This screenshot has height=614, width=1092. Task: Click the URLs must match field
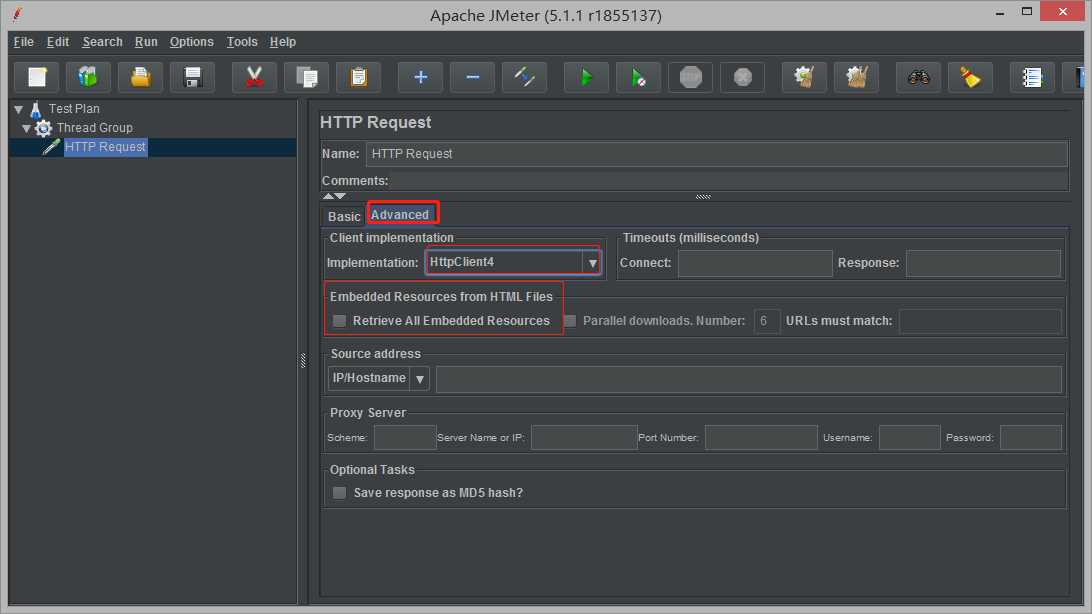981,321
